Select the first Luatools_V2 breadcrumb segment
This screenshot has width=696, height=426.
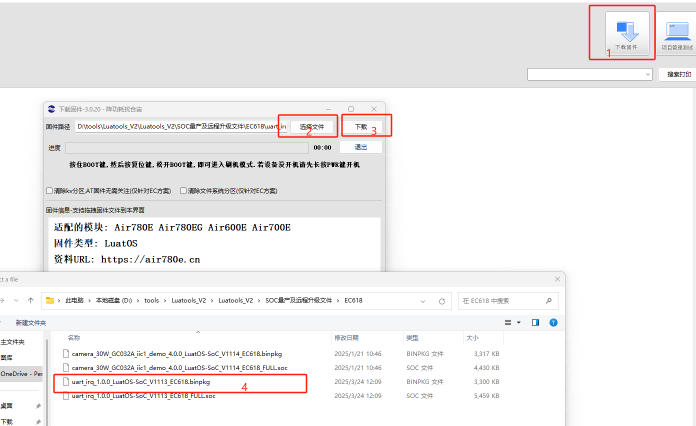[x=189, y=300]
